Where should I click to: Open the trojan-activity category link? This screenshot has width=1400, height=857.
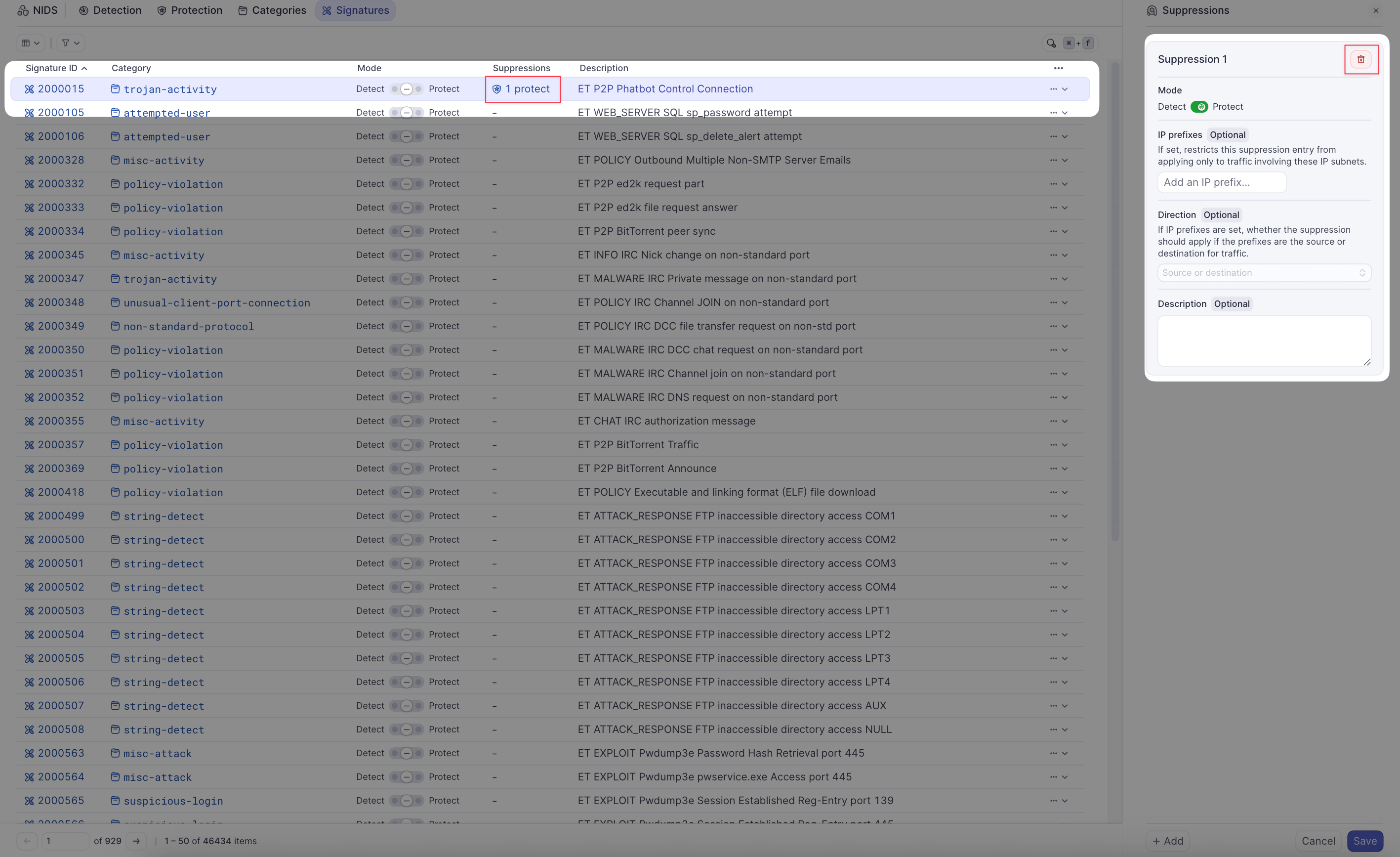(170, 89)
